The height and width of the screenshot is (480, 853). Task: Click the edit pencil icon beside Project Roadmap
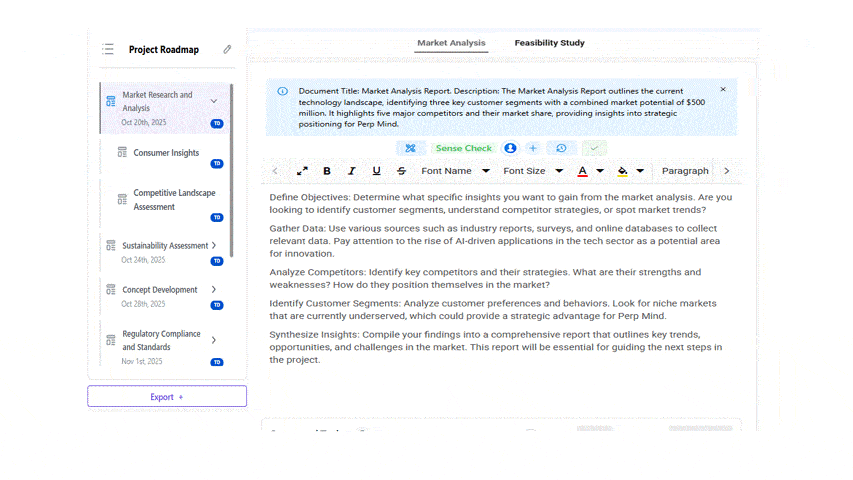pyautogui.click(x=227, y=49)
